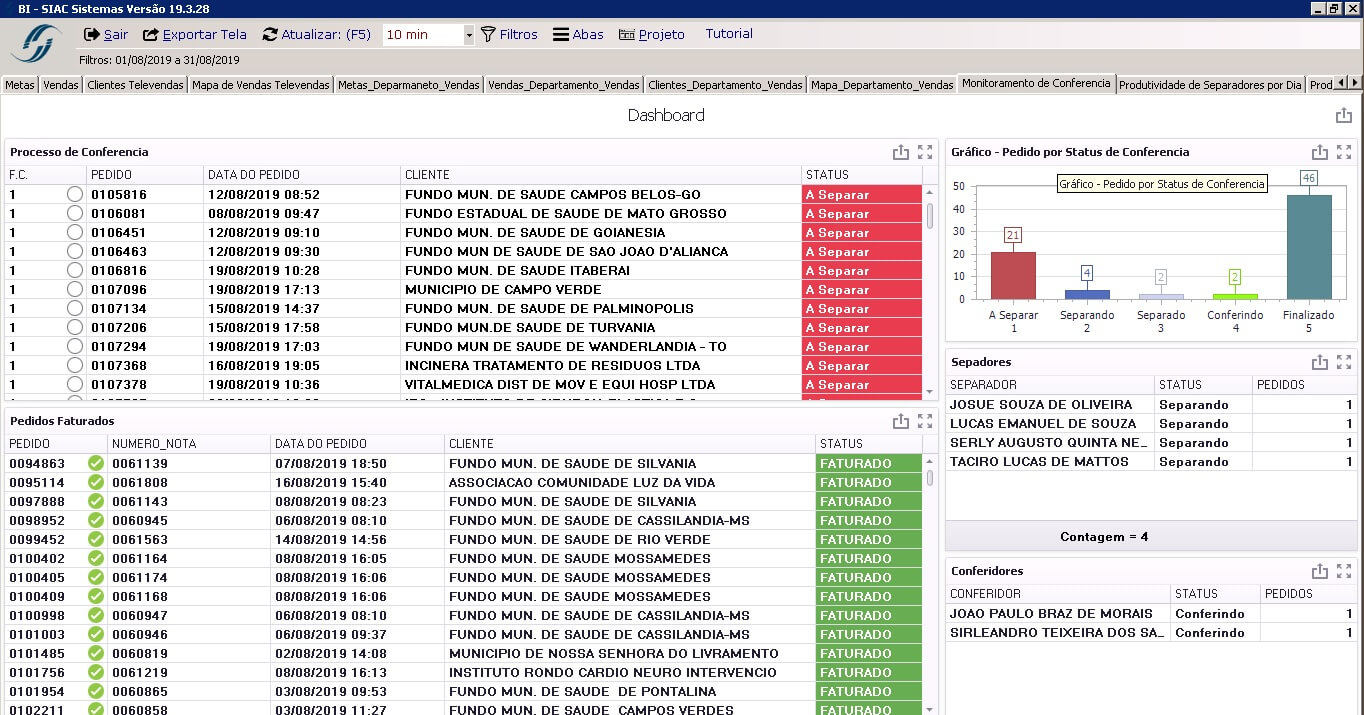The height and width of the screenshot is (715, 1364).
Task: Click green check icon for pedido 0098952
Action: (x=96, y=520)
